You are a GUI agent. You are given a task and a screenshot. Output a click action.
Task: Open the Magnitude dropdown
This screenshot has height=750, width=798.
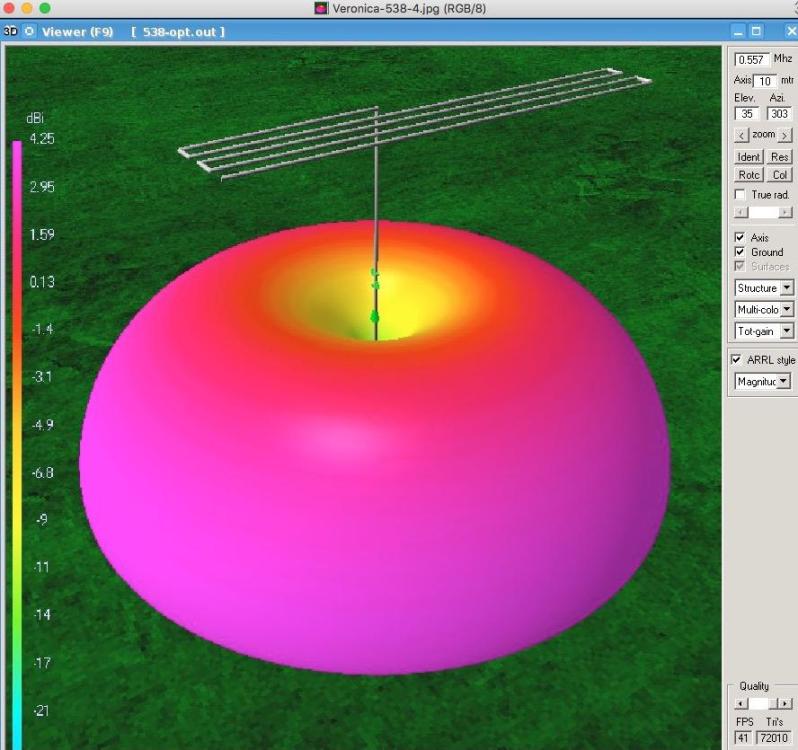(x=784, y=381)
